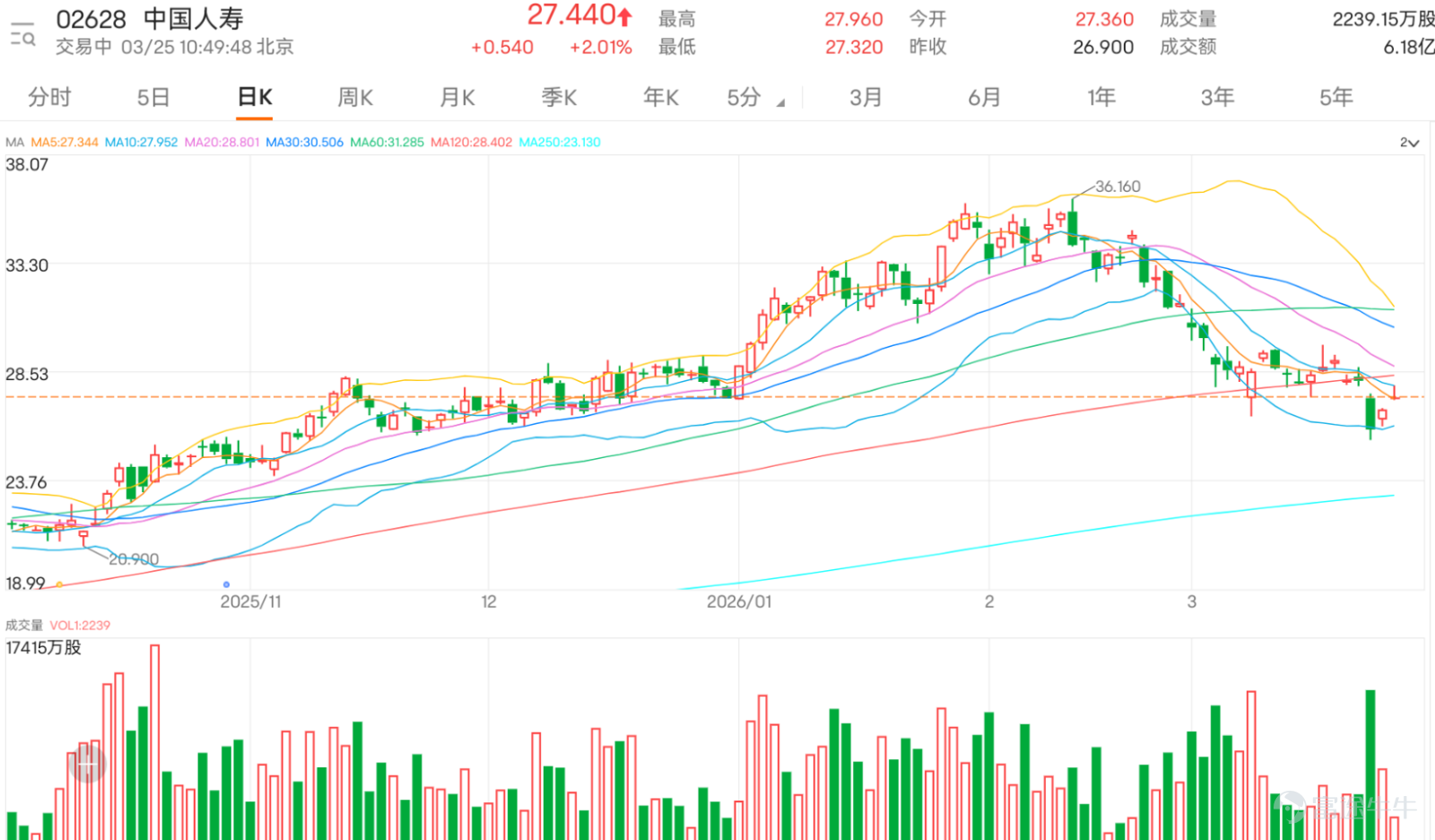Click the 36.160 high price marker
The height and width of the screenshot is (840, 1435).
tap(1118, 186)
